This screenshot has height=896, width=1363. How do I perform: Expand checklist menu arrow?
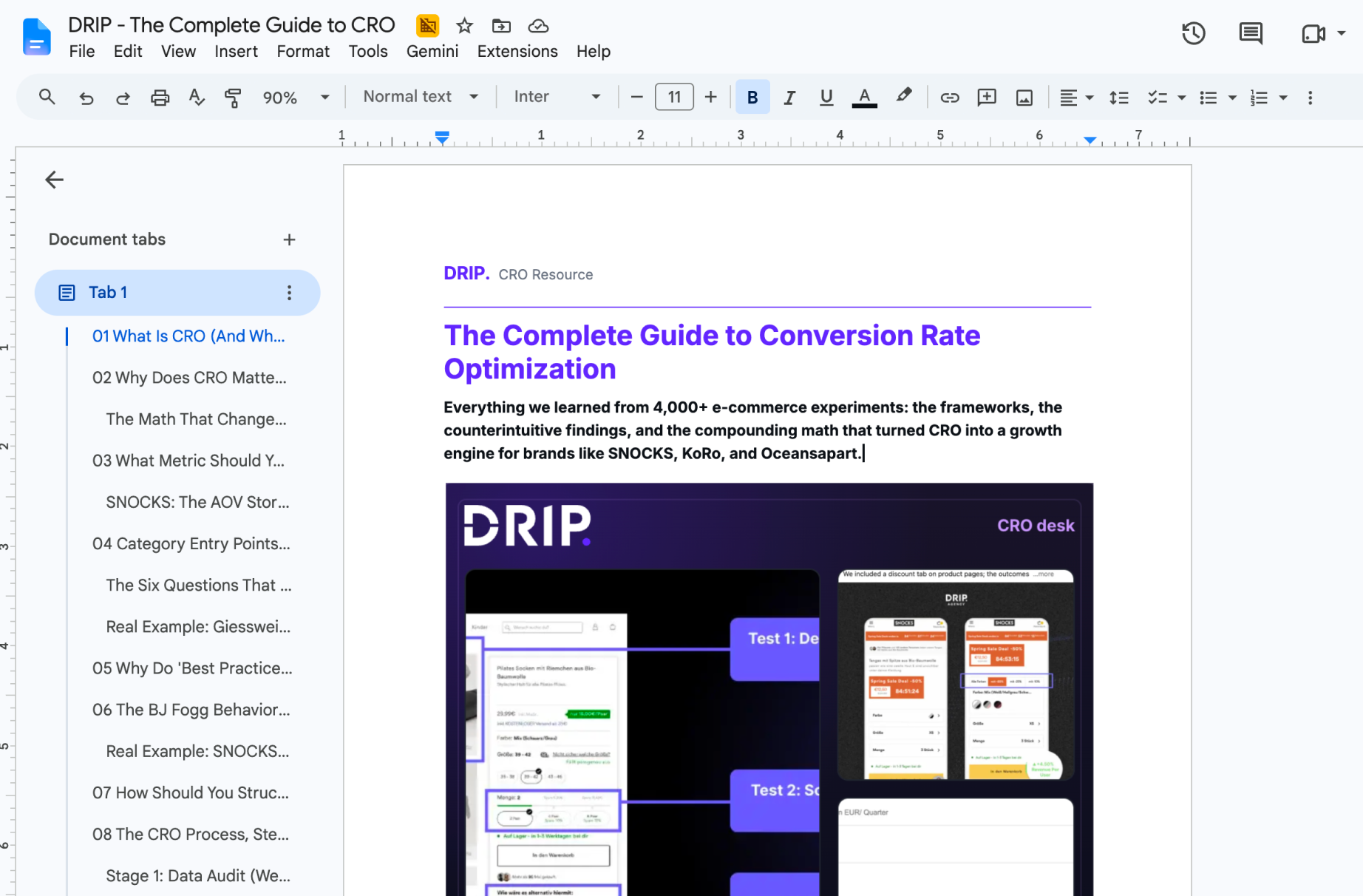click(1181, 98)
